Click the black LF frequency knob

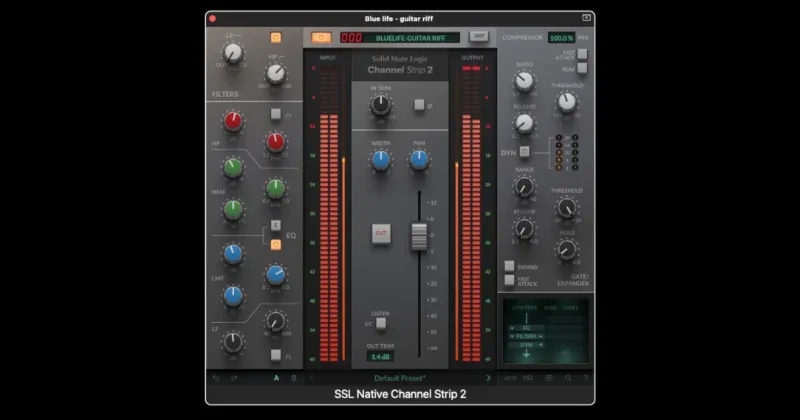tap(276, 321)
